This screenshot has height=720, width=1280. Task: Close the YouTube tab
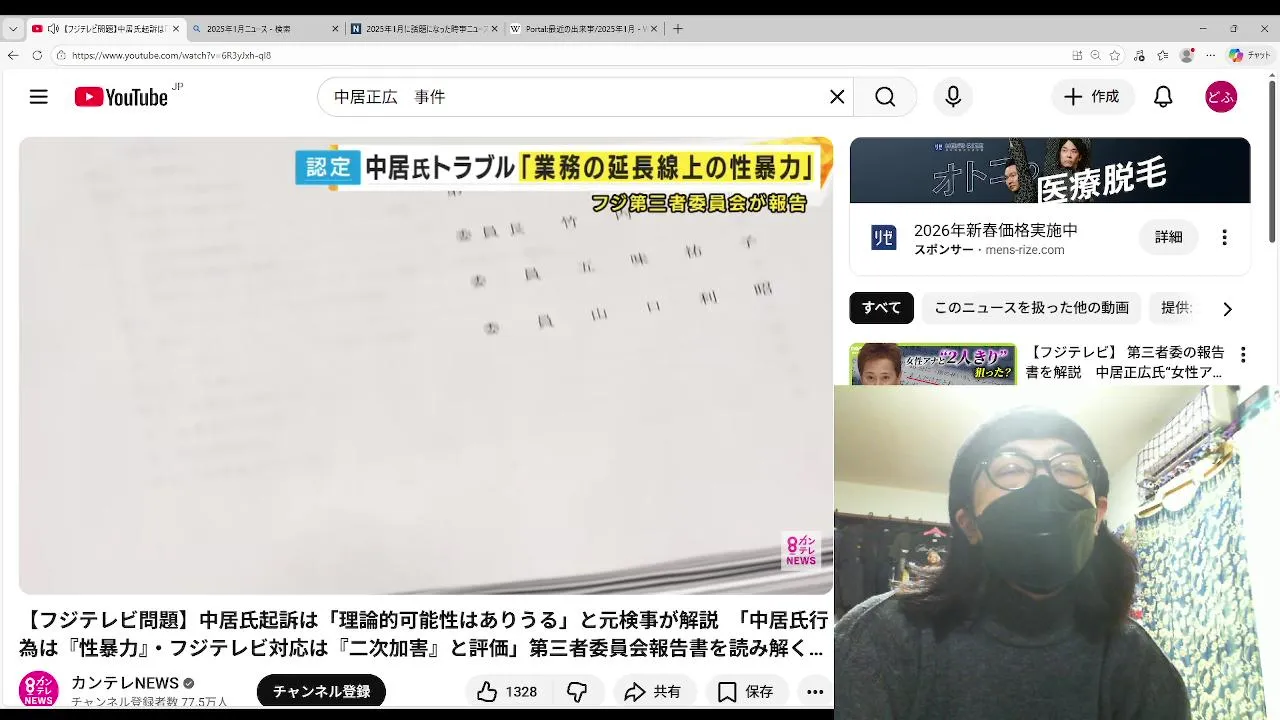pos(175,29)
